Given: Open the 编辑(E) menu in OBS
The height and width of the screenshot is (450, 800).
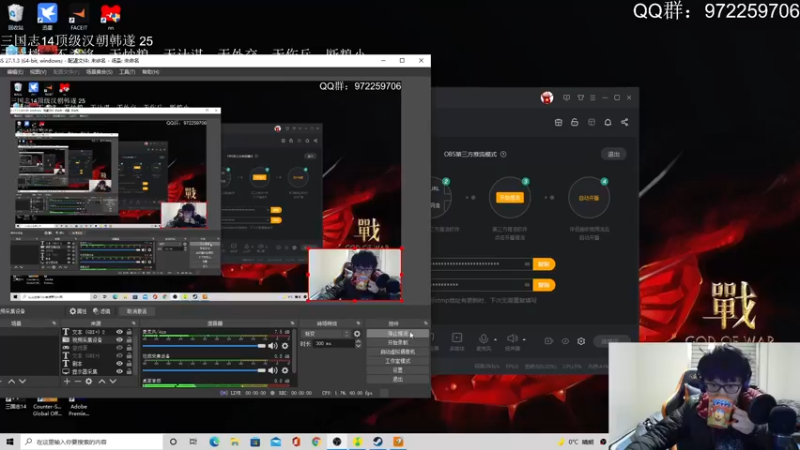Looking at the screenshot, I should click(x=15, y=72).
